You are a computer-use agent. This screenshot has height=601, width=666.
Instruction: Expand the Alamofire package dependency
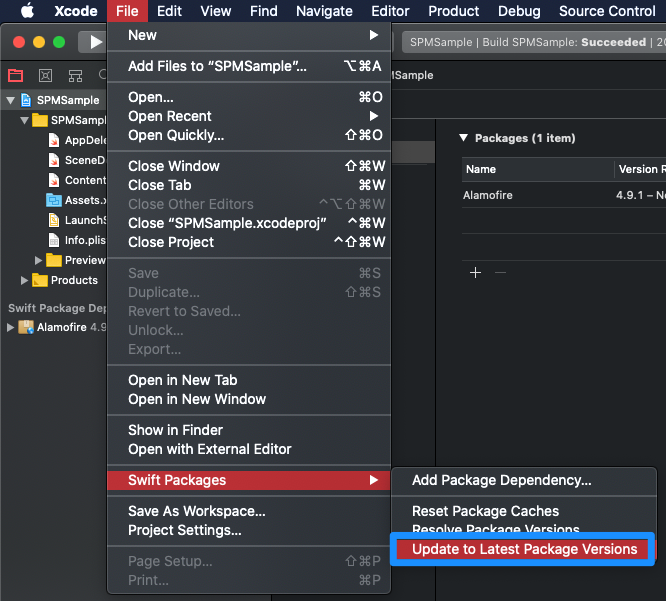point(10,327)
